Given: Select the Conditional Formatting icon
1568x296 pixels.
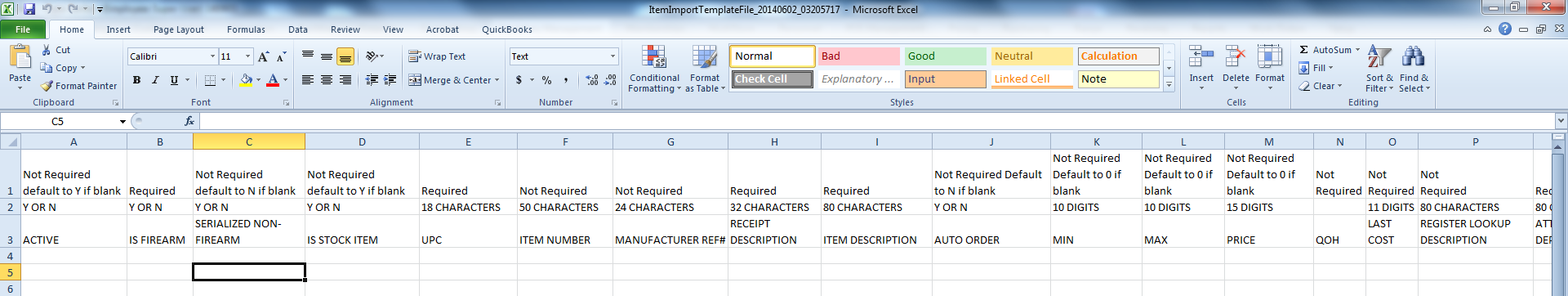Looking at the screenshot, I should click(653, 56).
